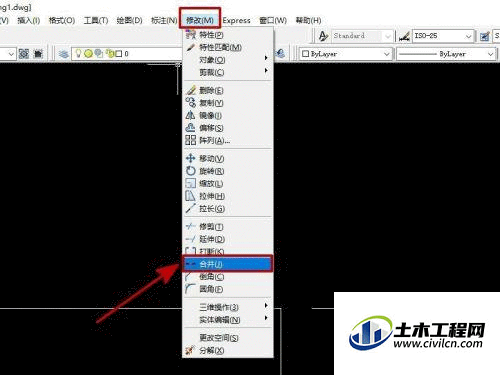The width and height of the screenshot is (500, 375).
Task: Select 删除(E) erase command
Action: click(x=228, y=90)
